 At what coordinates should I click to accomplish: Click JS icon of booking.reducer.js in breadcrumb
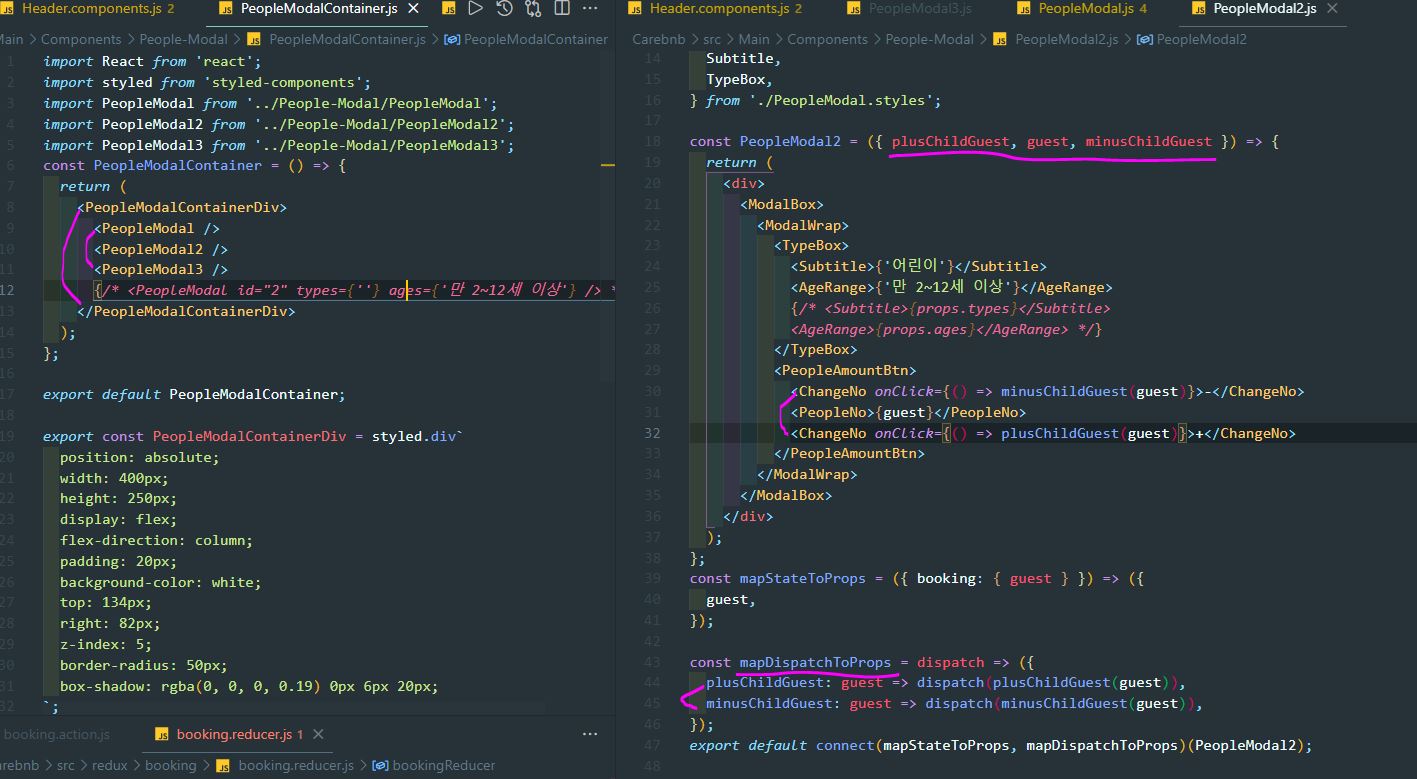pos(224,765)
